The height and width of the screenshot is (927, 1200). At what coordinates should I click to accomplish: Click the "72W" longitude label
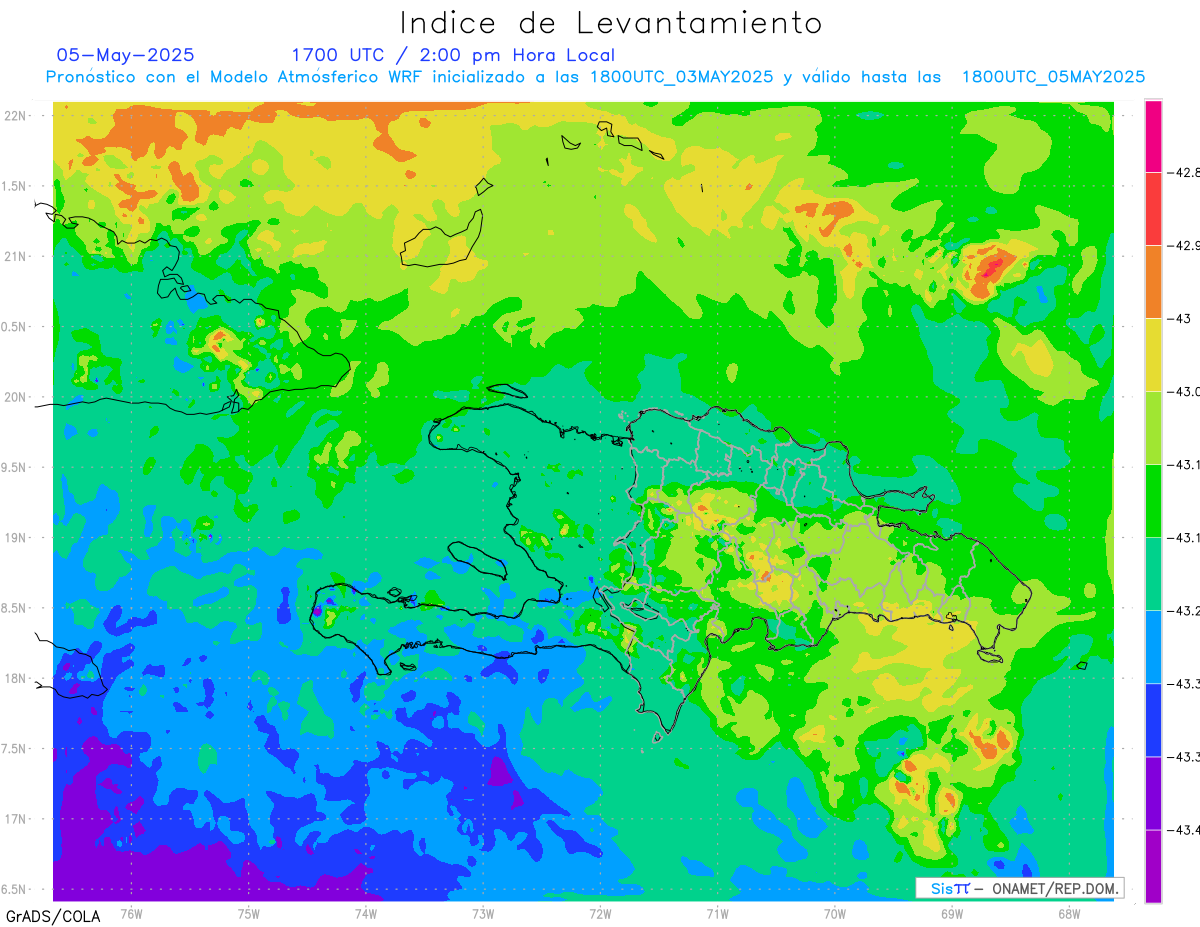pos(600,914)
